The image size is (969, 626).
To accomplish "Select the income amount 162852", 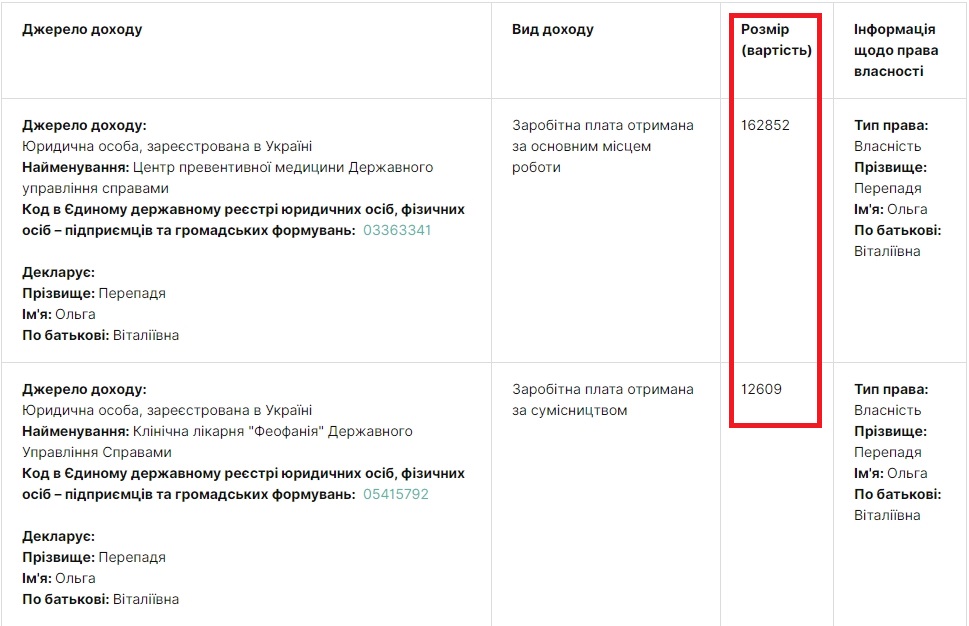I will click(766, 126).
